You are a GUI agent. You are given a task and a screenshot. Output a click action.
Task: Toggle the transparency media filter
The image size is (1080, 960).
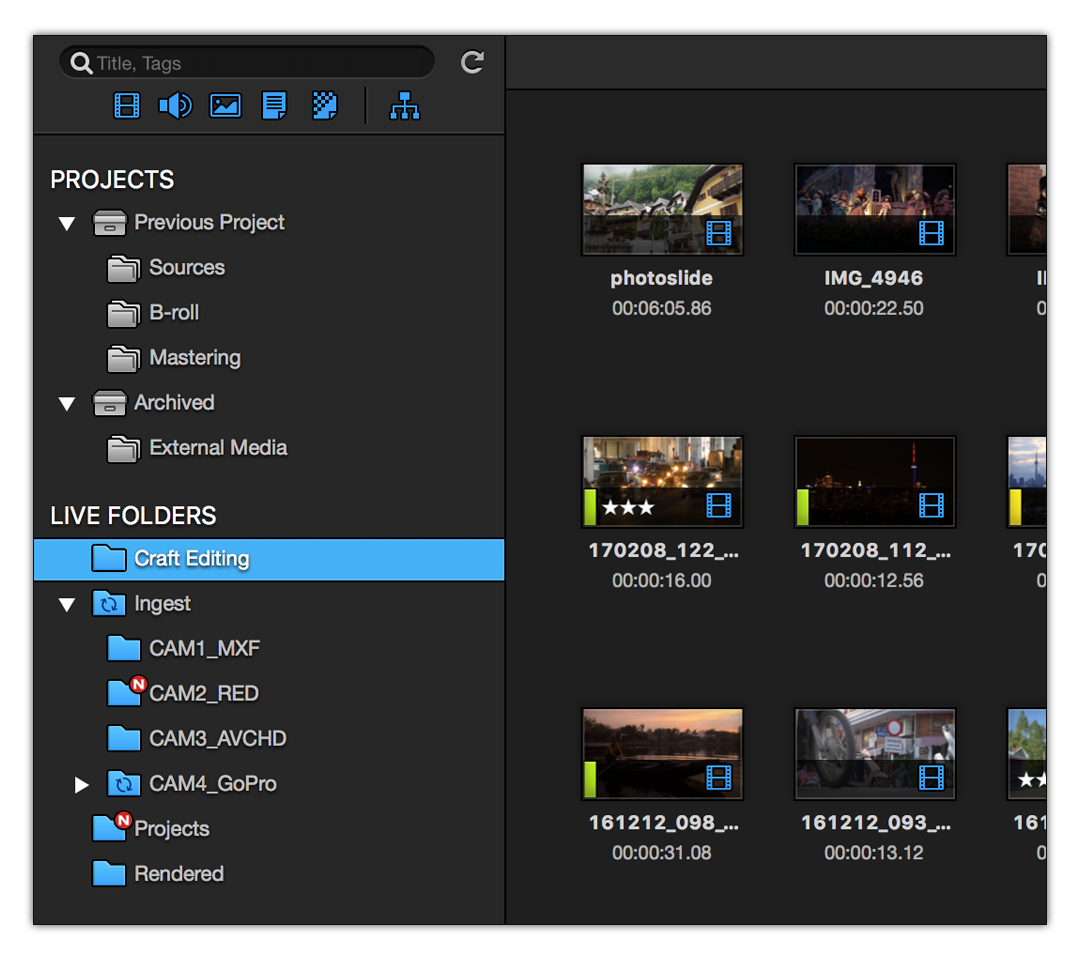tap(323, 105)
